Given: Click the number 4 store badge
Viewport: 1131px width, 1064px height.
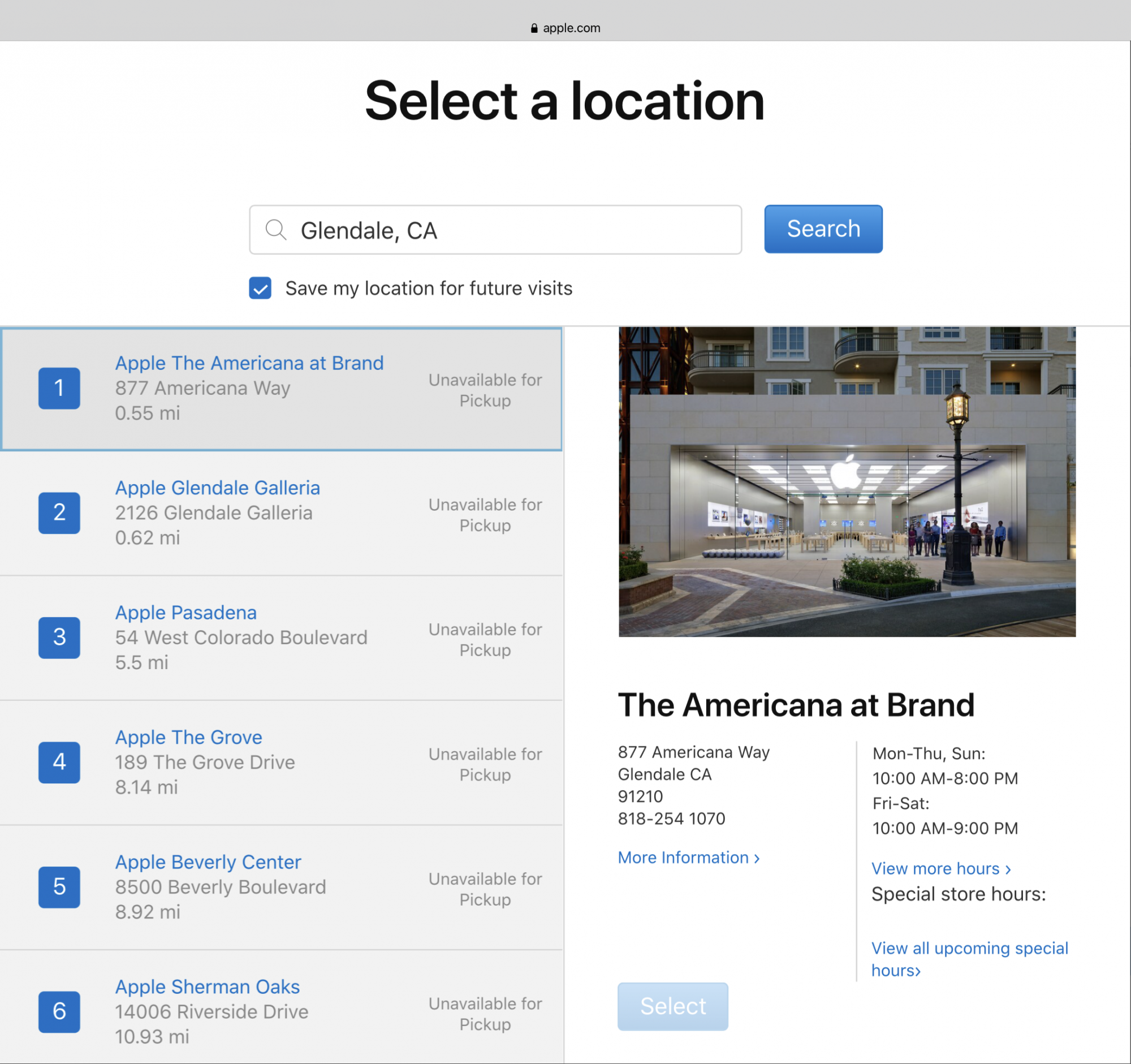Looking at the screenshot, I should click(59, 762).
